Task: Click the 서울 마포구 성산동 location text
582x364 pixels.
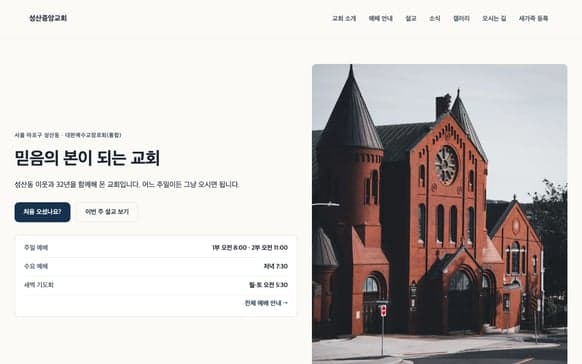Action: coord(37,135)
